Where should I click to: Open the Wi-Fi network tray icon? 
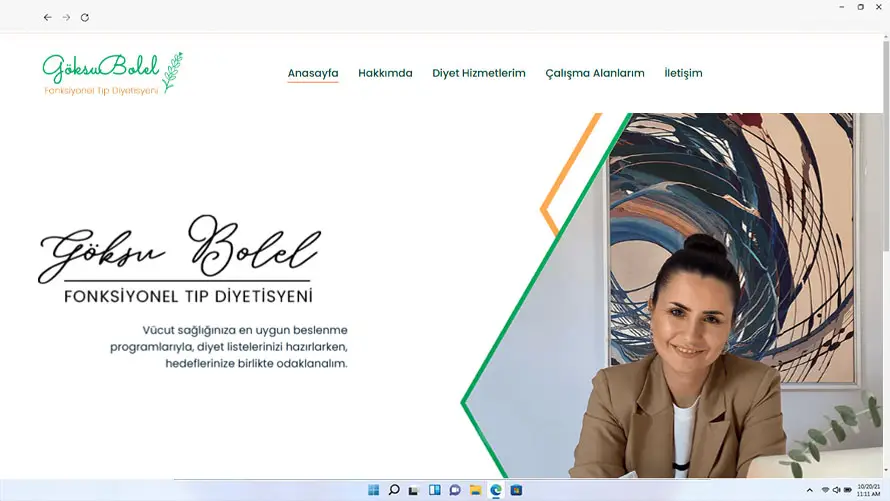tap(825, 490)
